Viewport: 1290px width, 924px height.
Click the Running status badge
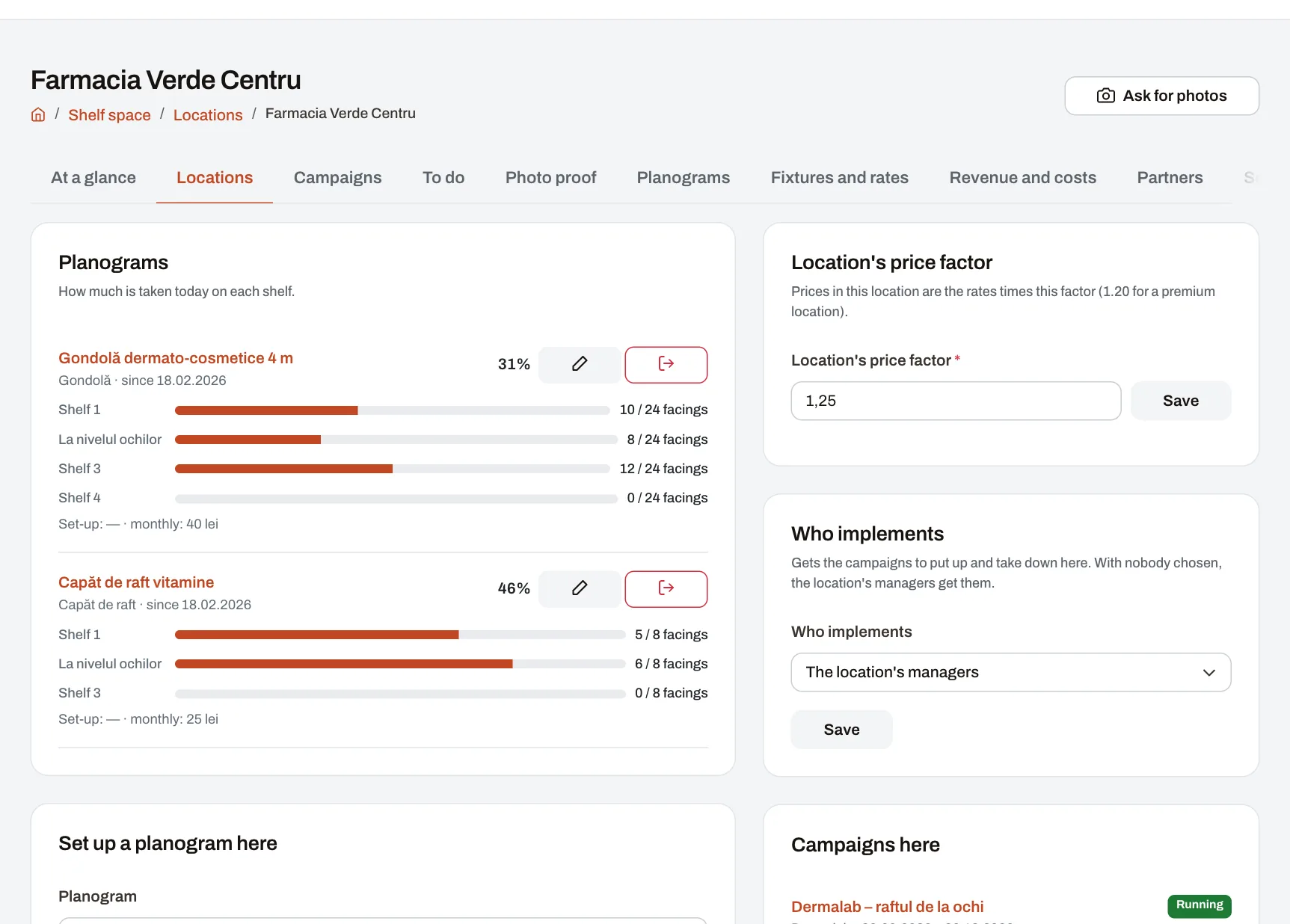pyautogui.click(x=1199, y=905)
